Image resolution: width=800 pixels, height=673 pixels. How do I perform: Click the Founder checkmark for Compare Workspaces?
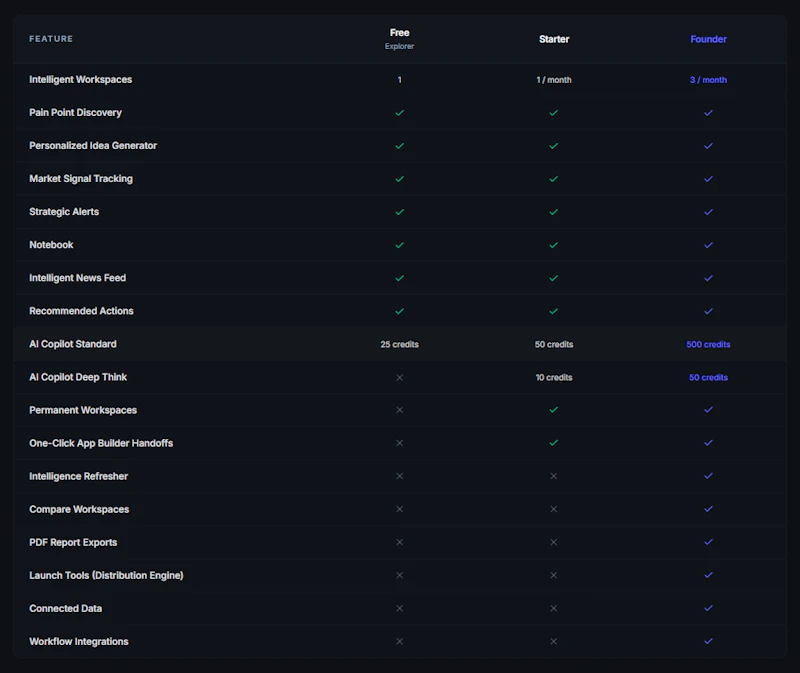[708, 509]
